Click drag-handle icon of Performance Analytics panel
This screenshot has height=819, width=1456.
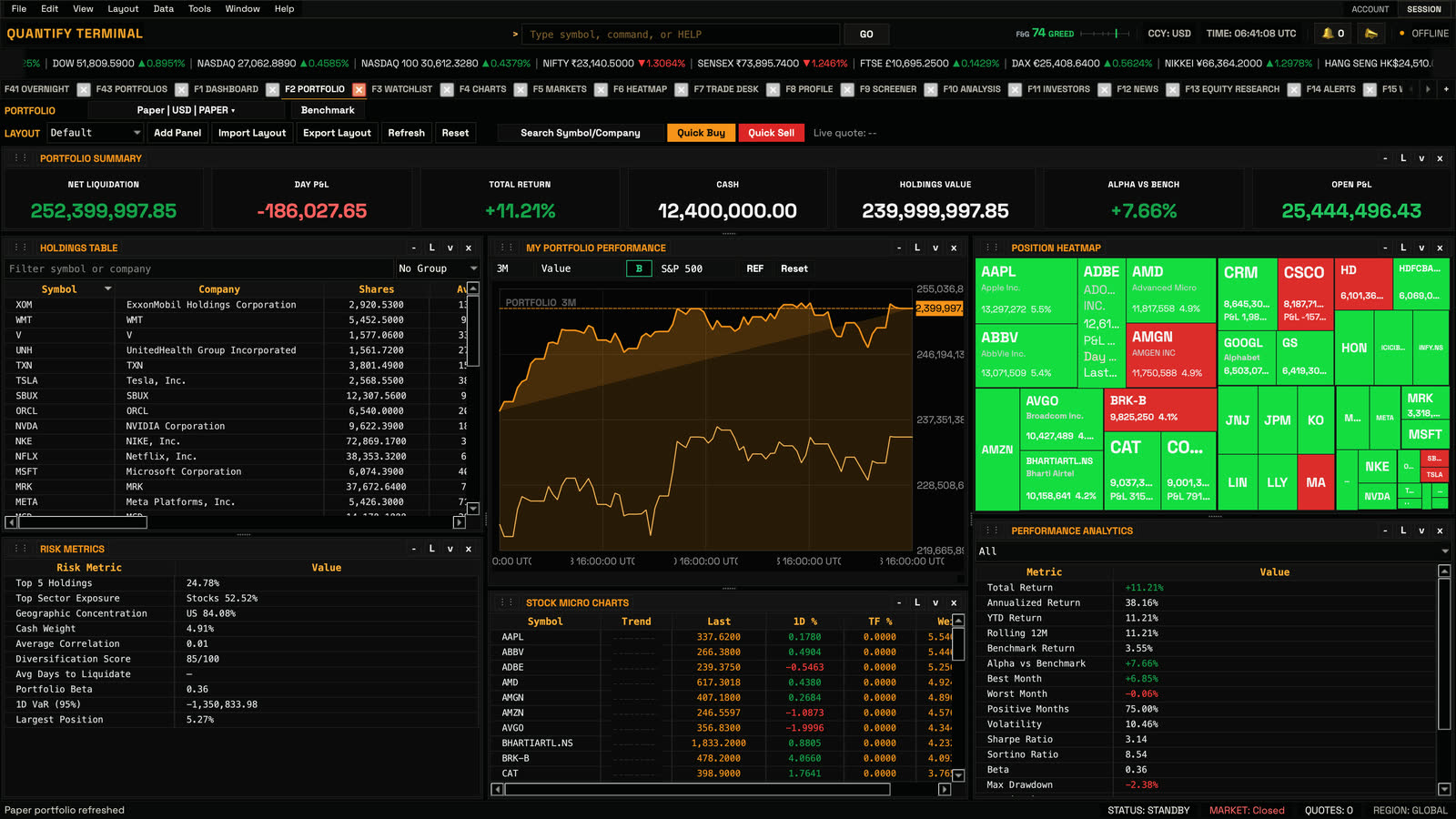992,531
